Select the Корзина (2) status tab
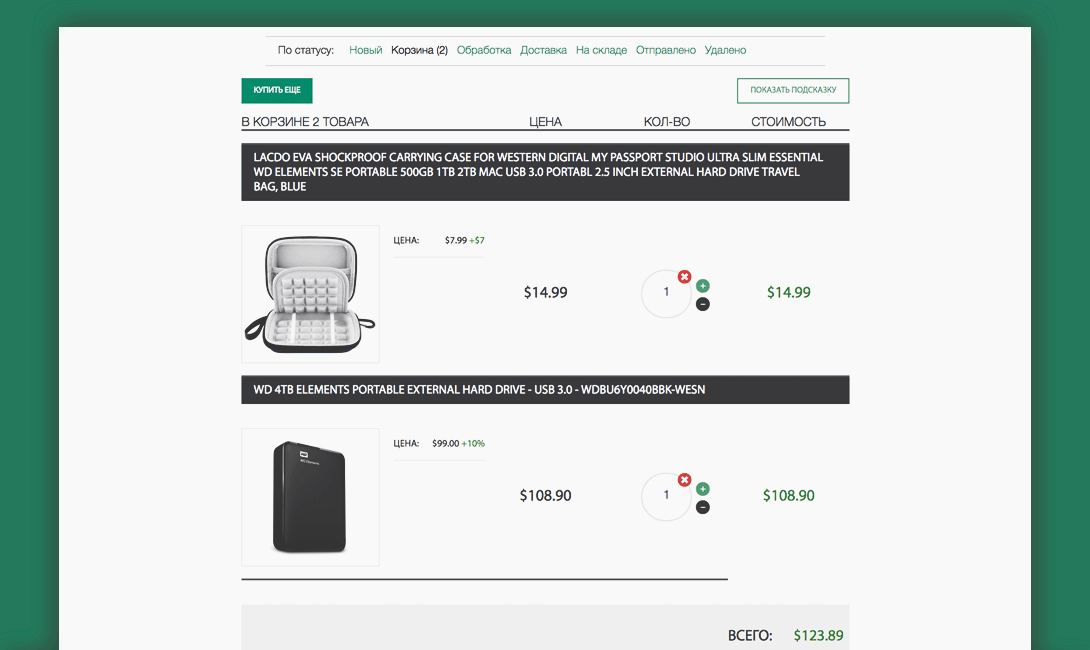Viewport: 1090px width, 650px height. [419, 50]
